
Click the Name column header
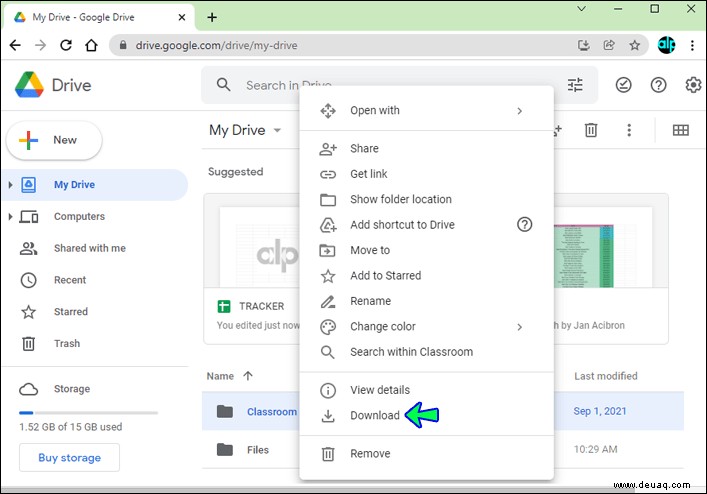coord(220,376)
